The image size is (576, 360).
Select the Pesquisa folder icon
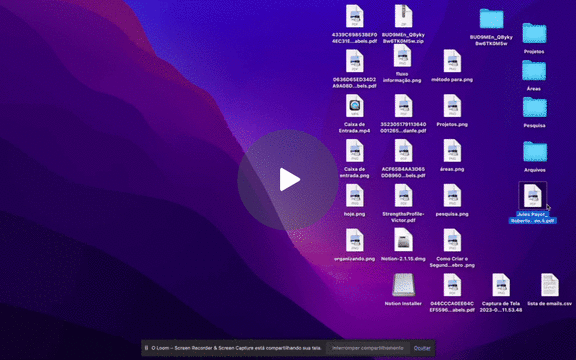pyautogui.click(x=534, y=107)
